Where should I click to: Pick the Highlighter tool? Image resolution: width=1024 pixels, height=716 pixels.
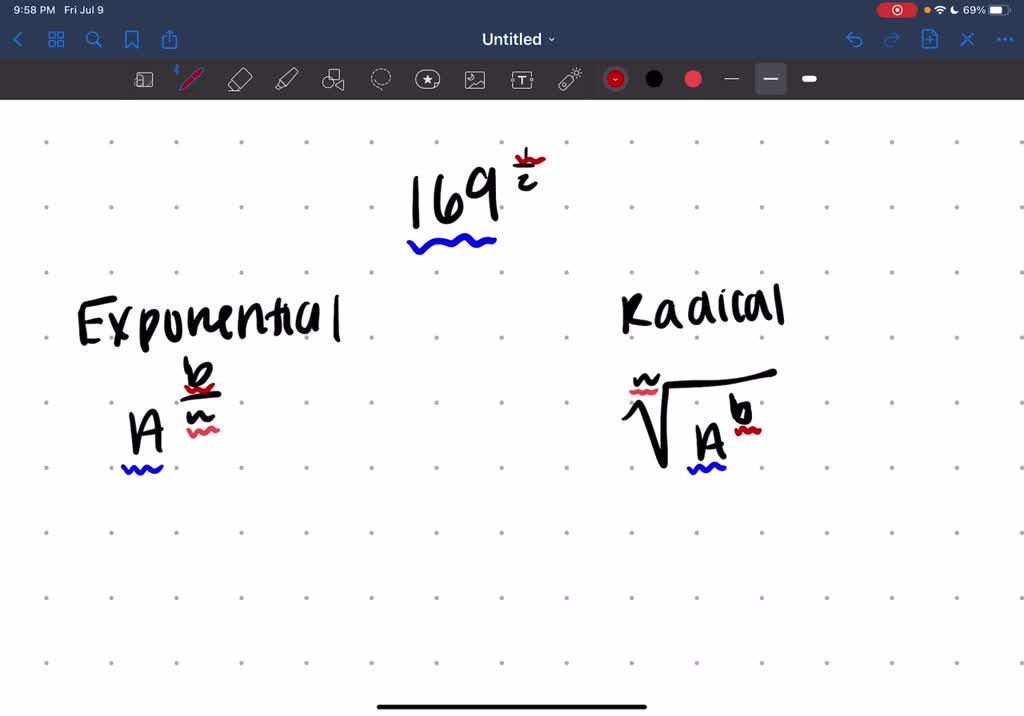[287, 79]
